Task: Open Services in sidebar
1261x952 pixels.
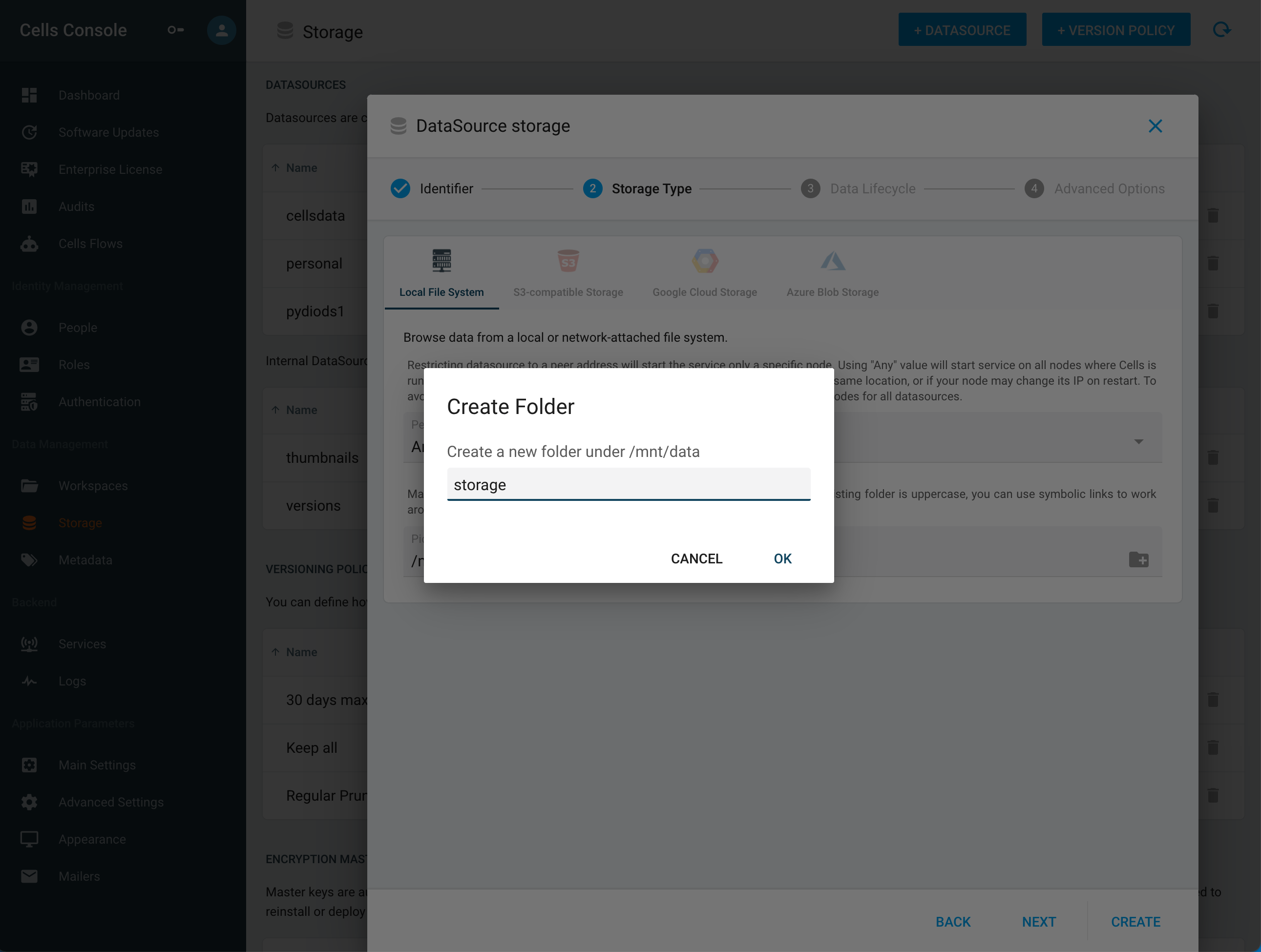Action: click(82, 644)
